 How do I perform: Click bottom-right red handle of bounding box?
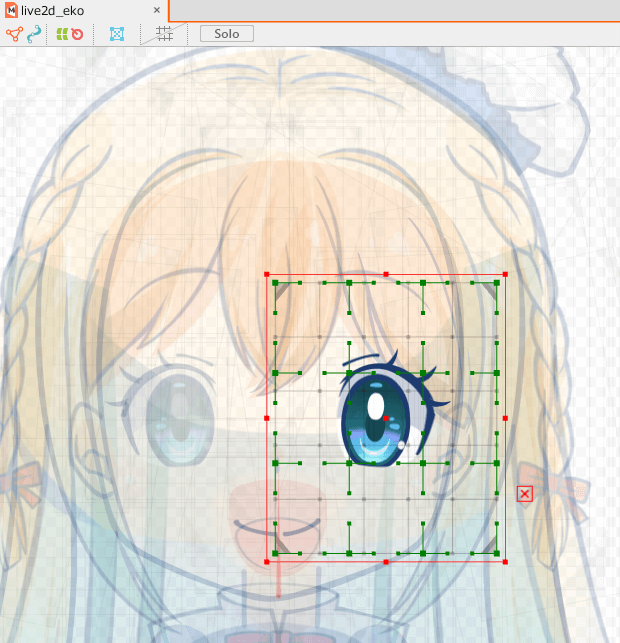pyautogui.click(x=505, y=562)
